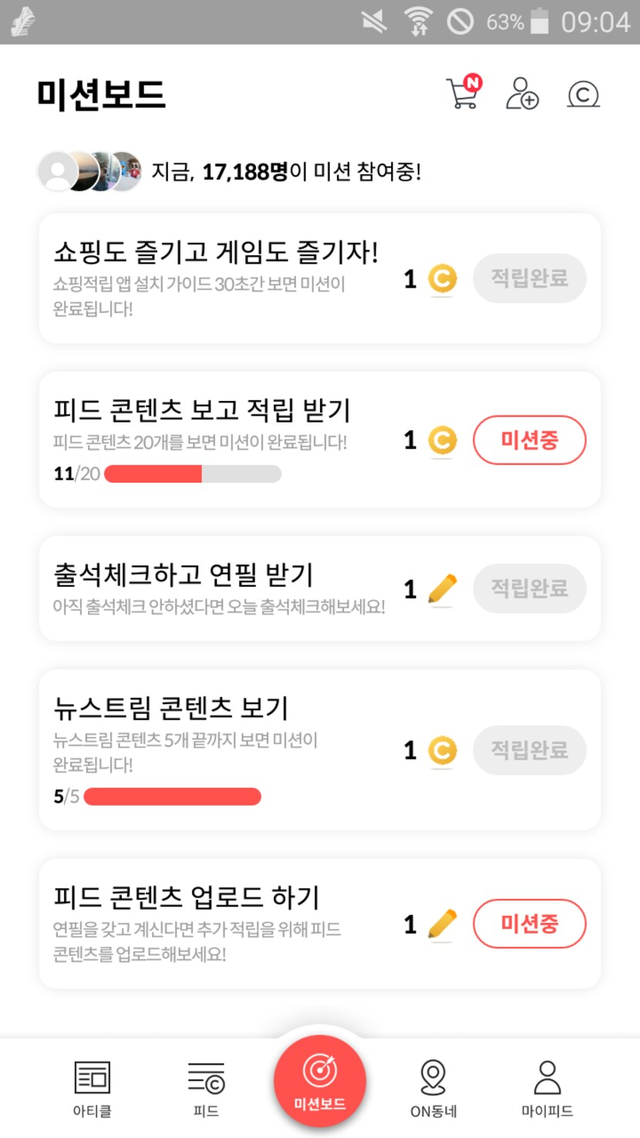Image resolution: width=640 pixels, height=1138 pixels.
Task: Tap the gold coin on 피드 콘텐츠 보고 적립 받기
Action: 442,440
